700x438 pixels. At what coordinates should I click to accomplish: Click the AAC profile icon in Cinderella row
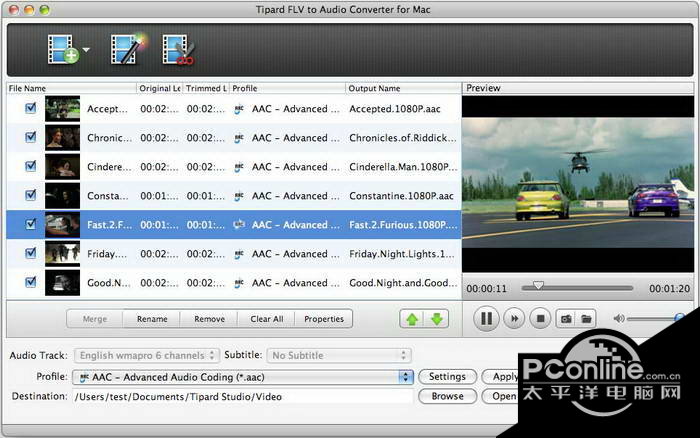pyautogui.click(x=239, y=167)
